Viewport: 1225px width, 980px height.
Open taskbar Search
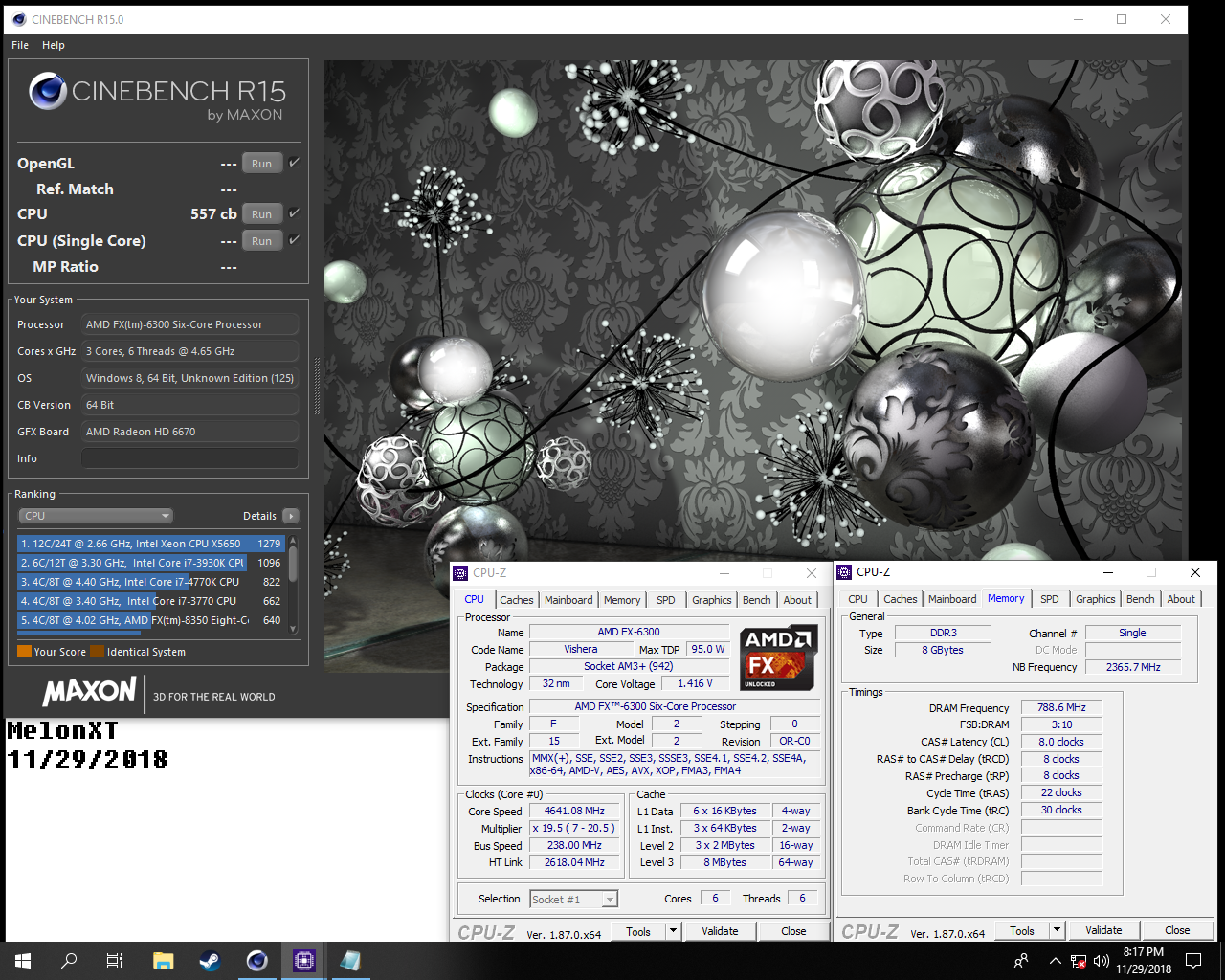pyautogui.click(x=69, y=961)
